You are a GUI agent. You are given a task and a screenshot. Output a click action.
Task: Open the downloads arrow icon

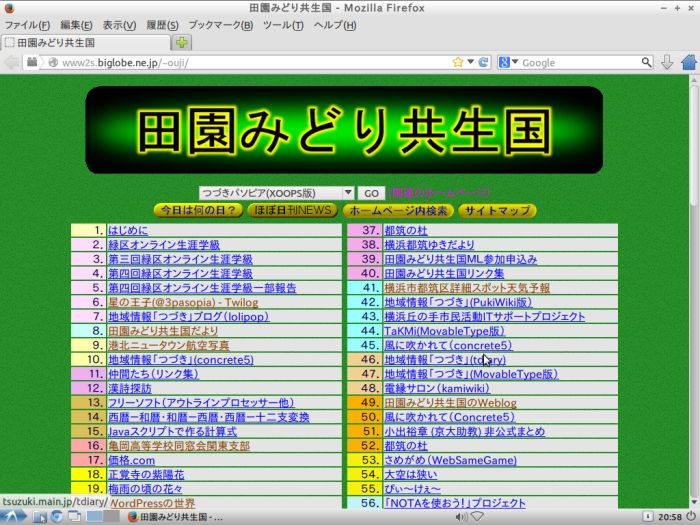pyautogui.click(x=668, y=62)
